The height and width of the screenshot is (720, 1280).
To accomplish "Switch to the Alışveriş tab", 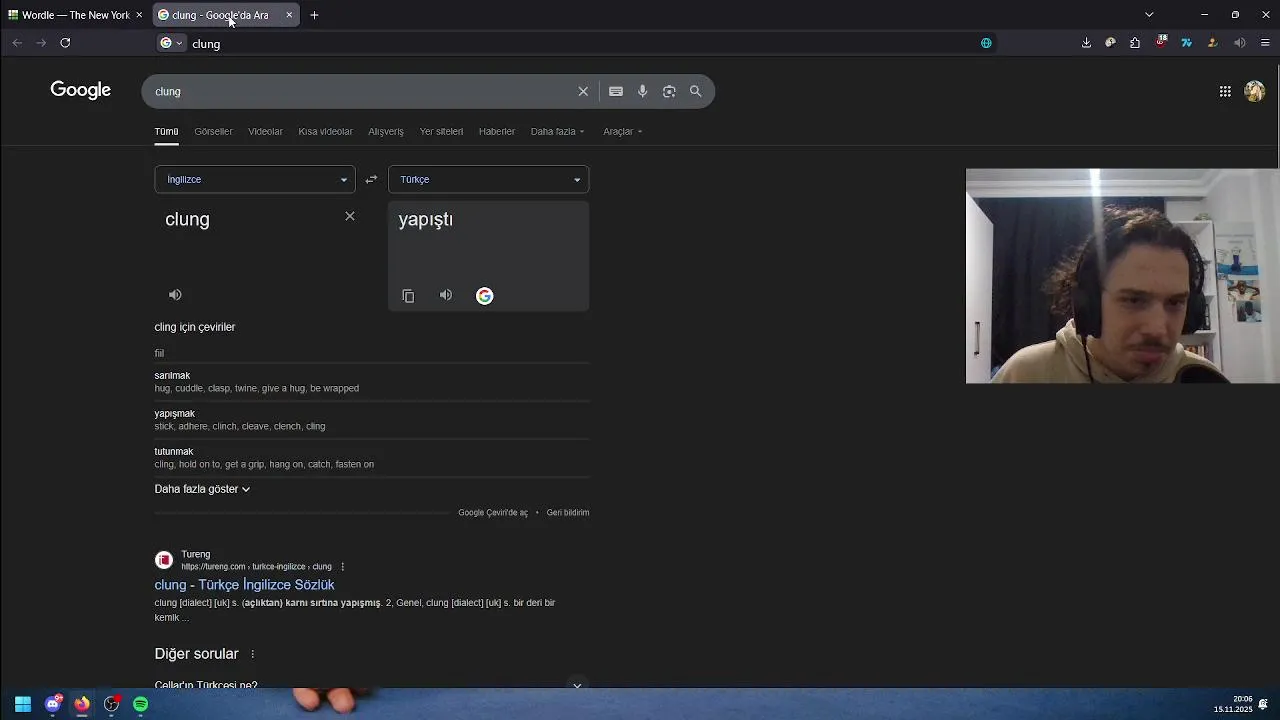I will point(386,131).
